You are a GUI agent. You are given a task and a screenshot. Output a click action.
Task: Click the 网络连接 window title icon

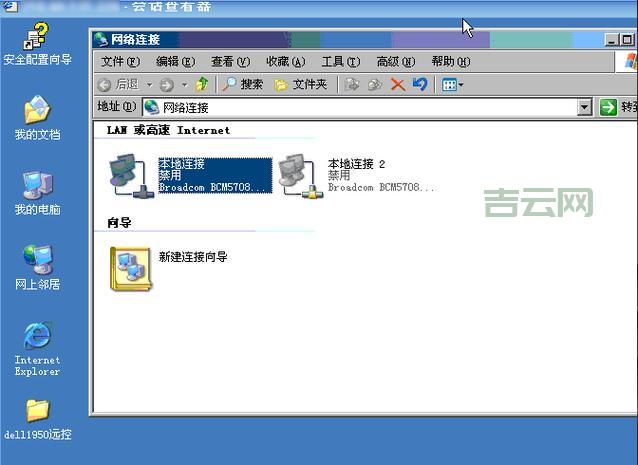[x=101, y=39]
